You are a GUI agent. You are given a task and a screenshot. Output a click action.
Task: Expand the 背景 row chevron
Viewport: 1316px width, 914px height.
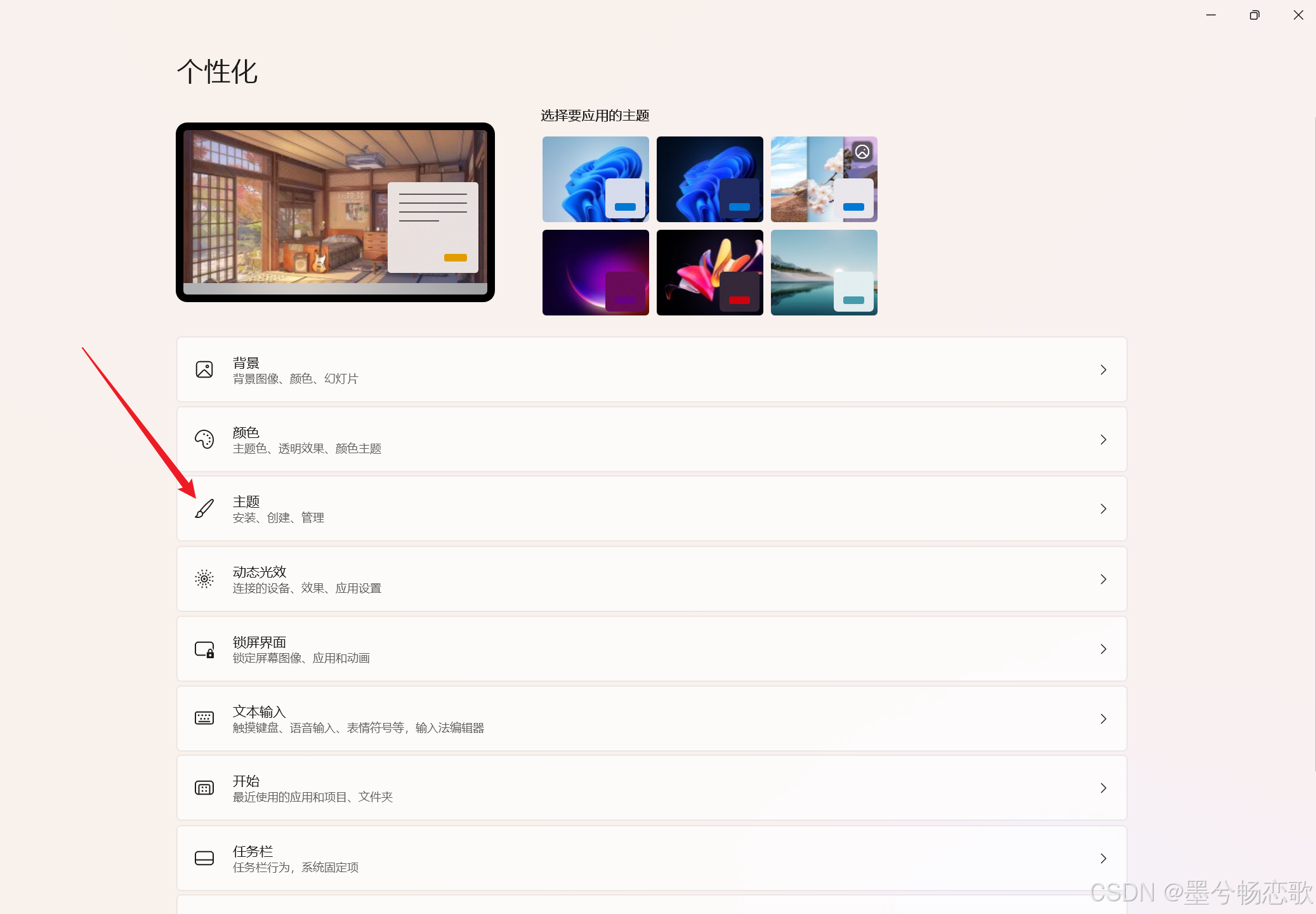pos(1103,369)
